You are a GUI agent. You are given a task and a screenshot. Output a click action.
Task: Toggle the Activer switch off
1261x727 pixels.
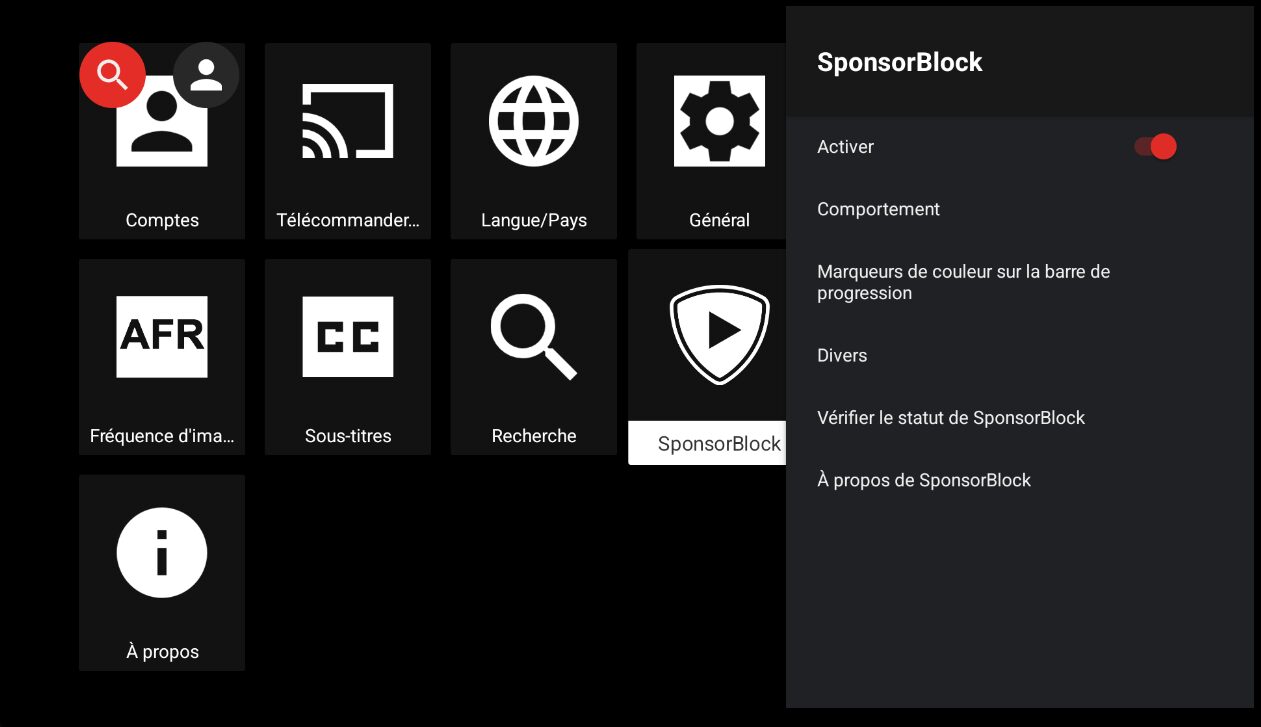pyautogui.click(x=1155, y=147)
